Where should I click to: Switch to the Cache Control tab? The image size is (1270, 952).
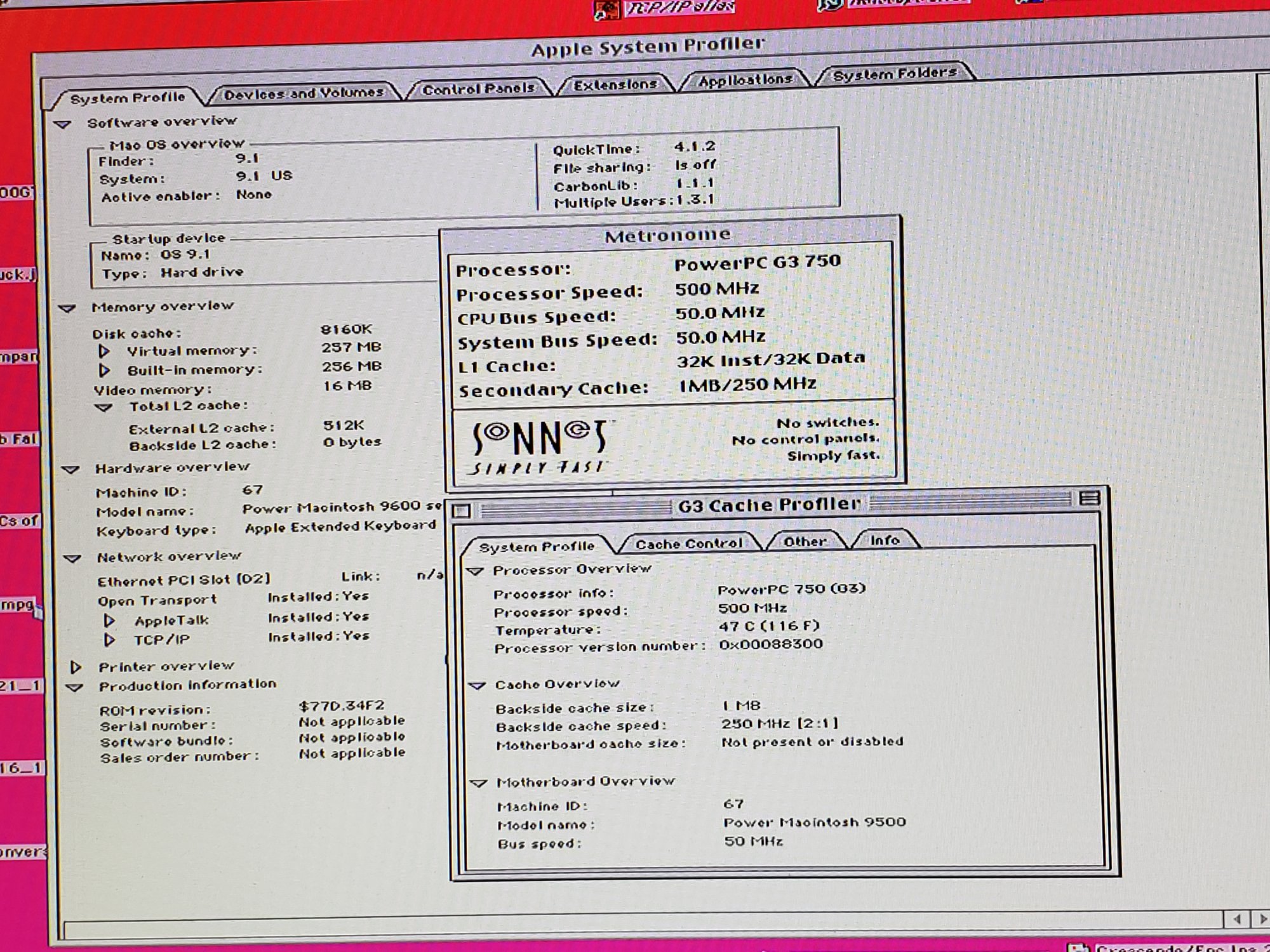(x=689, y=544)
